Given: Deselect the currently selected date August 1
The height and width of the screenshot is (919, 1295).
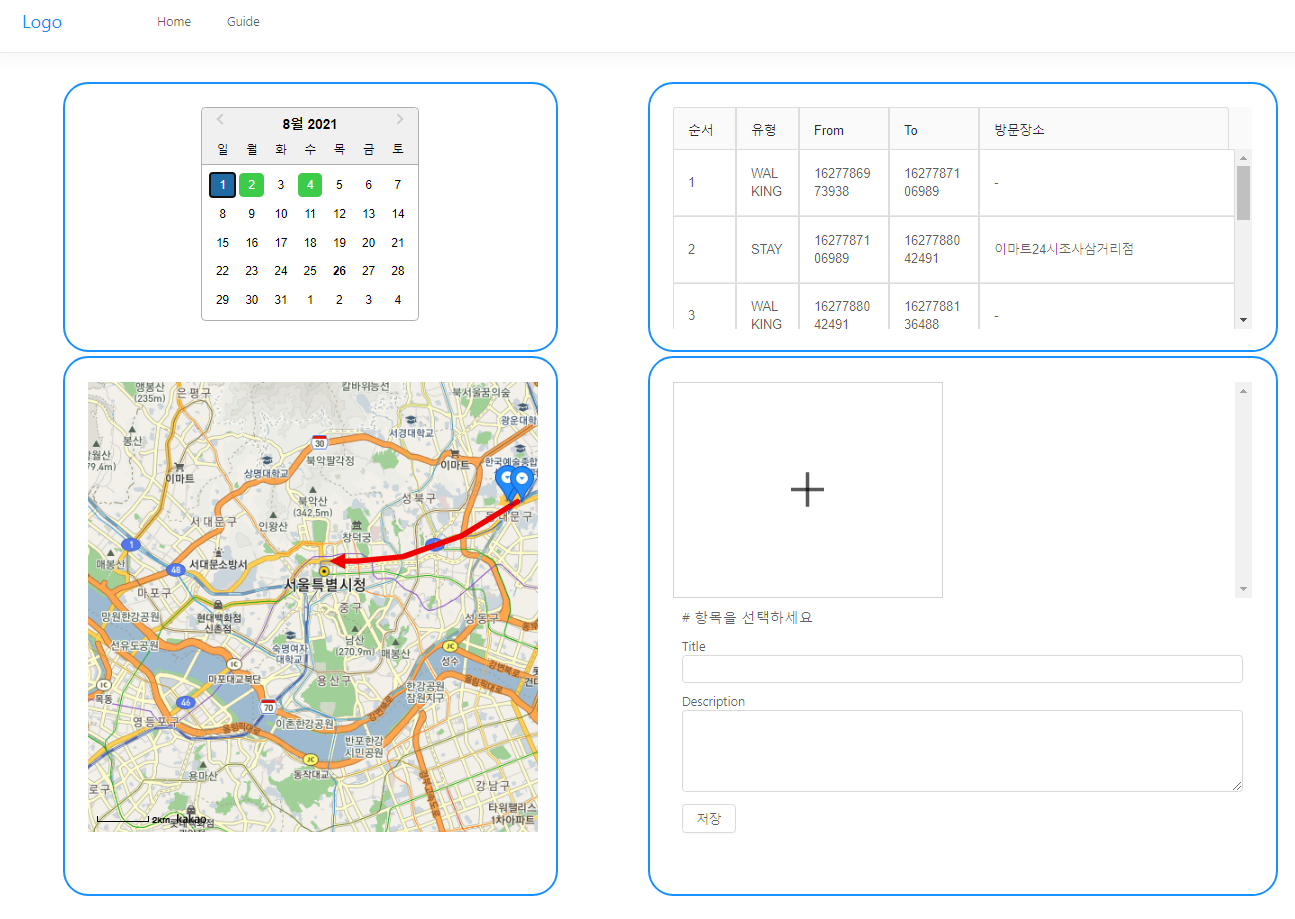Looking at the screenshot, I should pyautogui.click(x=222, y=184).
